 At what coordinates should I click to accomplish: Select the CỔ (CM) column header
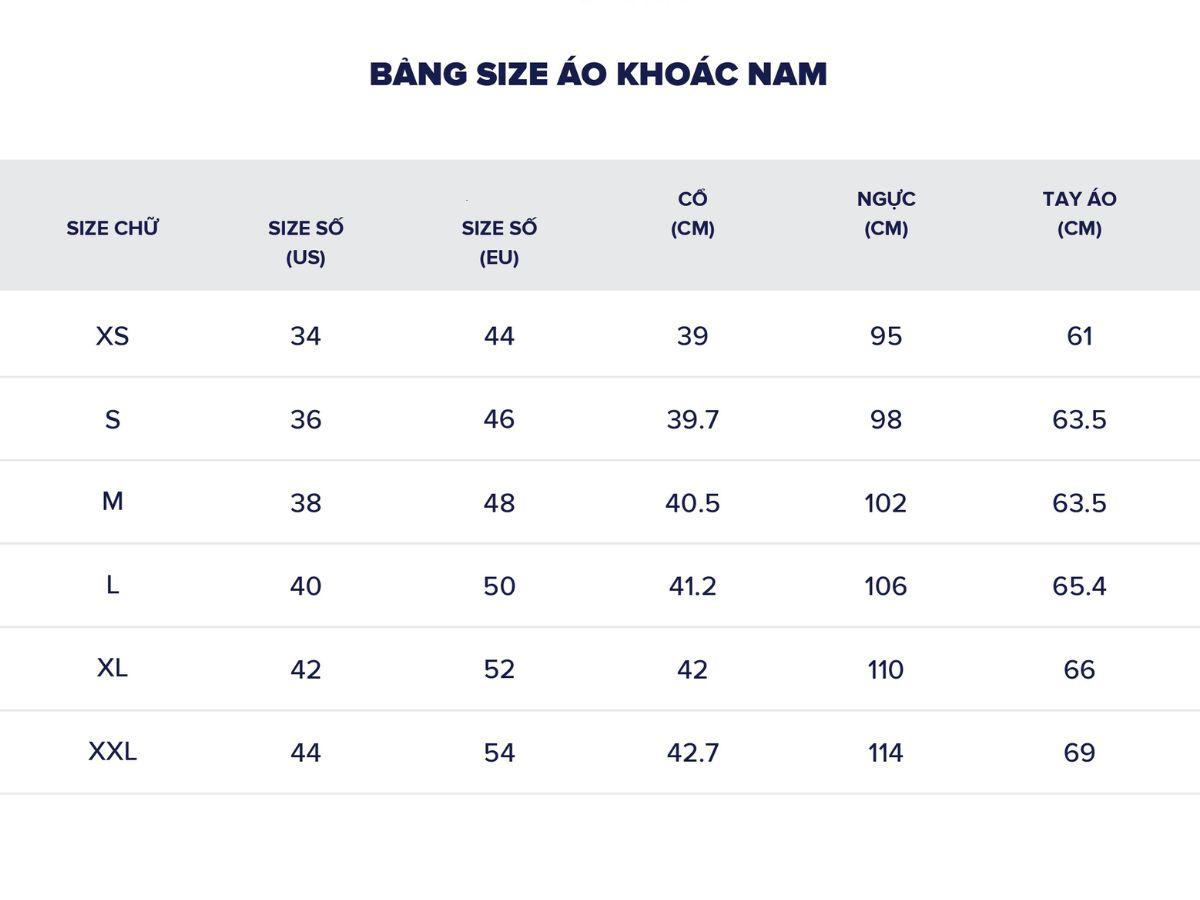692,213
